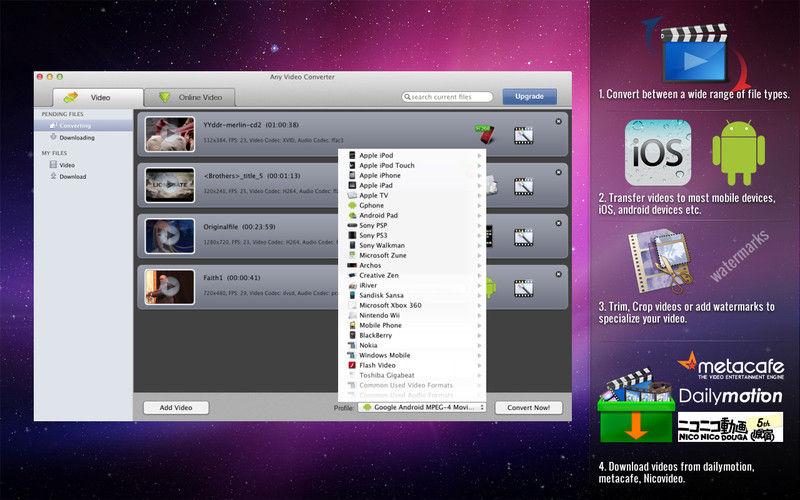Open the edit clip icon for YYddr-merlin-cd2
Screen dimensions: 800x500
[x=523, y=135]
